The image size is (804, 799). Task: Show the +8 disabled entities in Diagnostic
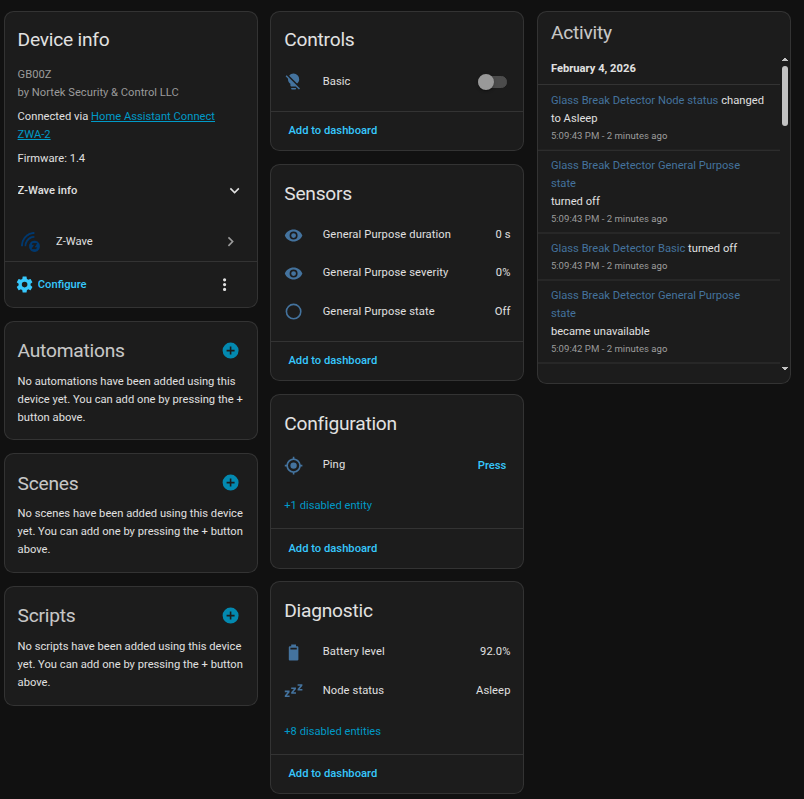pos(332,732)
